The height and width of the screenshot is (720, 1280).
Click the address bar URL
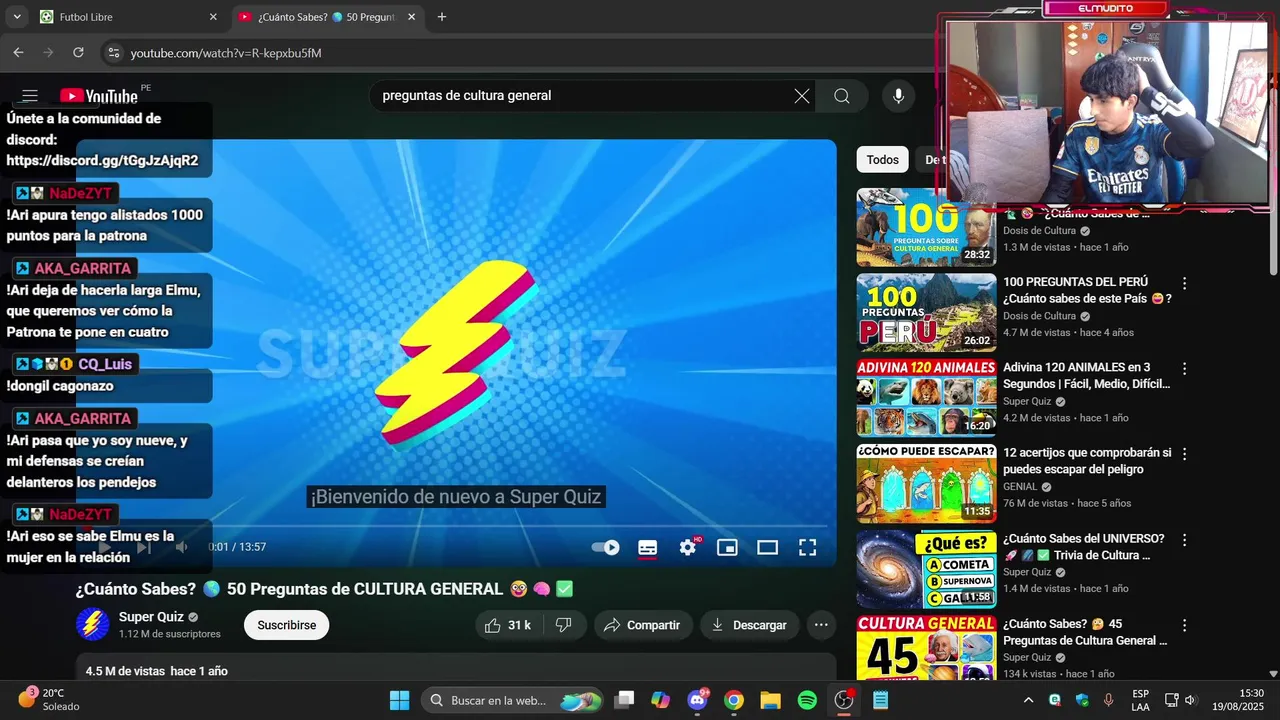coord(226,53)
